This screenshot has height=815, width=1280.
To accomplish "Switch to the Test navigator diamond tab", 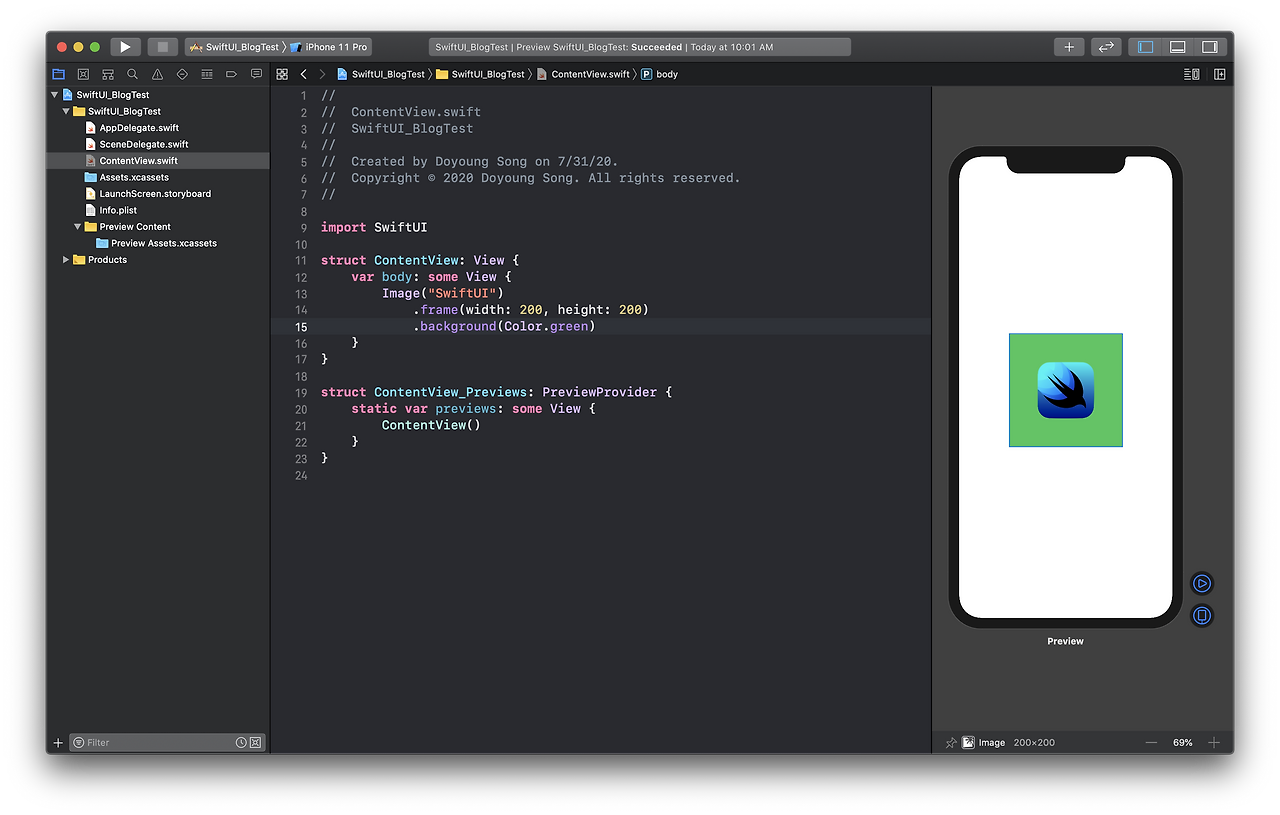I will (182, 74).
